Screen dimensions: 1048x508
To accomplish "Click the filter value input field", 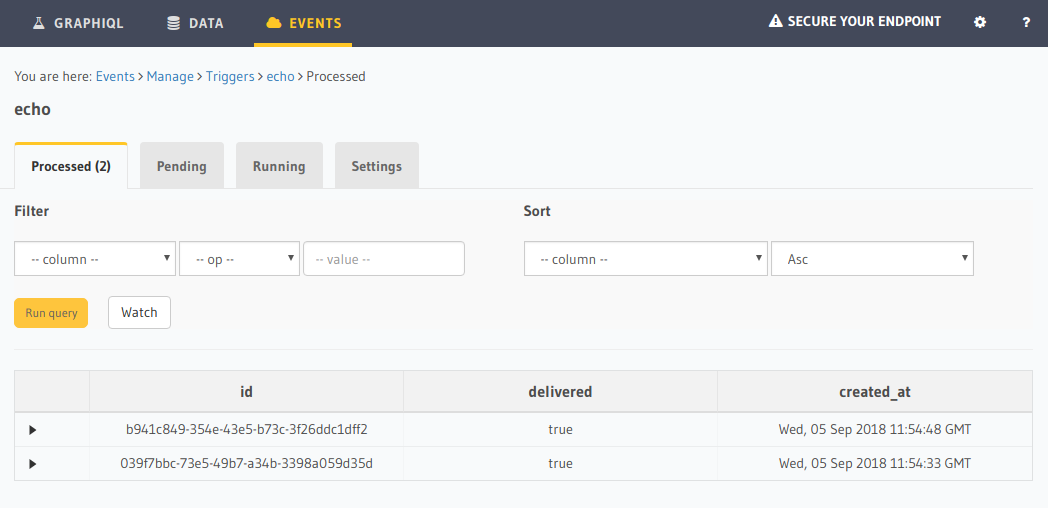I will click(384, 259).
